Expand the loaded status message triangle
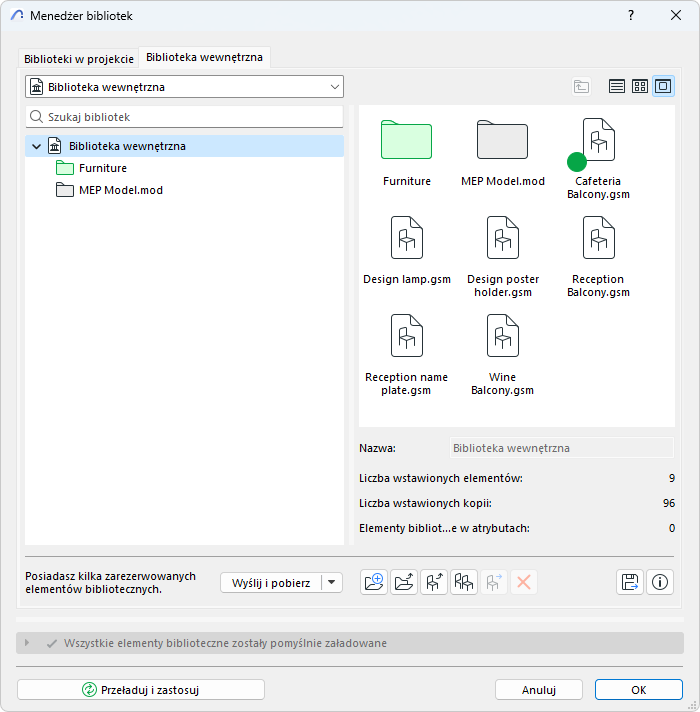Image resolution: width=700 pixels, height=712 pixels. click(x=27, y=643)
